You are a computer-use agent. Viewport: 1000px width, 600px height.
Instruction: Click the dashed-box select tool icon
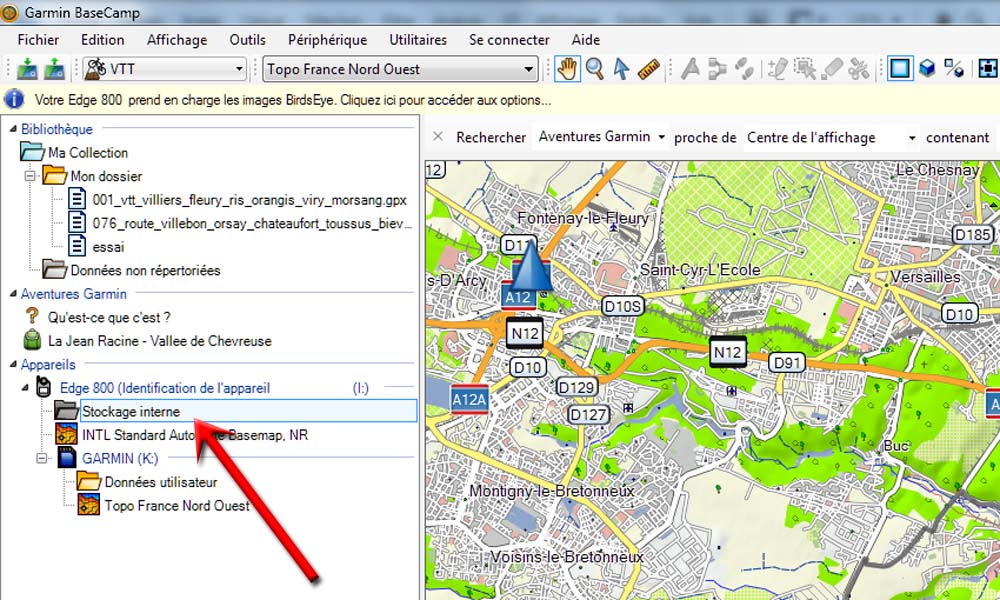(x=805, y=69)
